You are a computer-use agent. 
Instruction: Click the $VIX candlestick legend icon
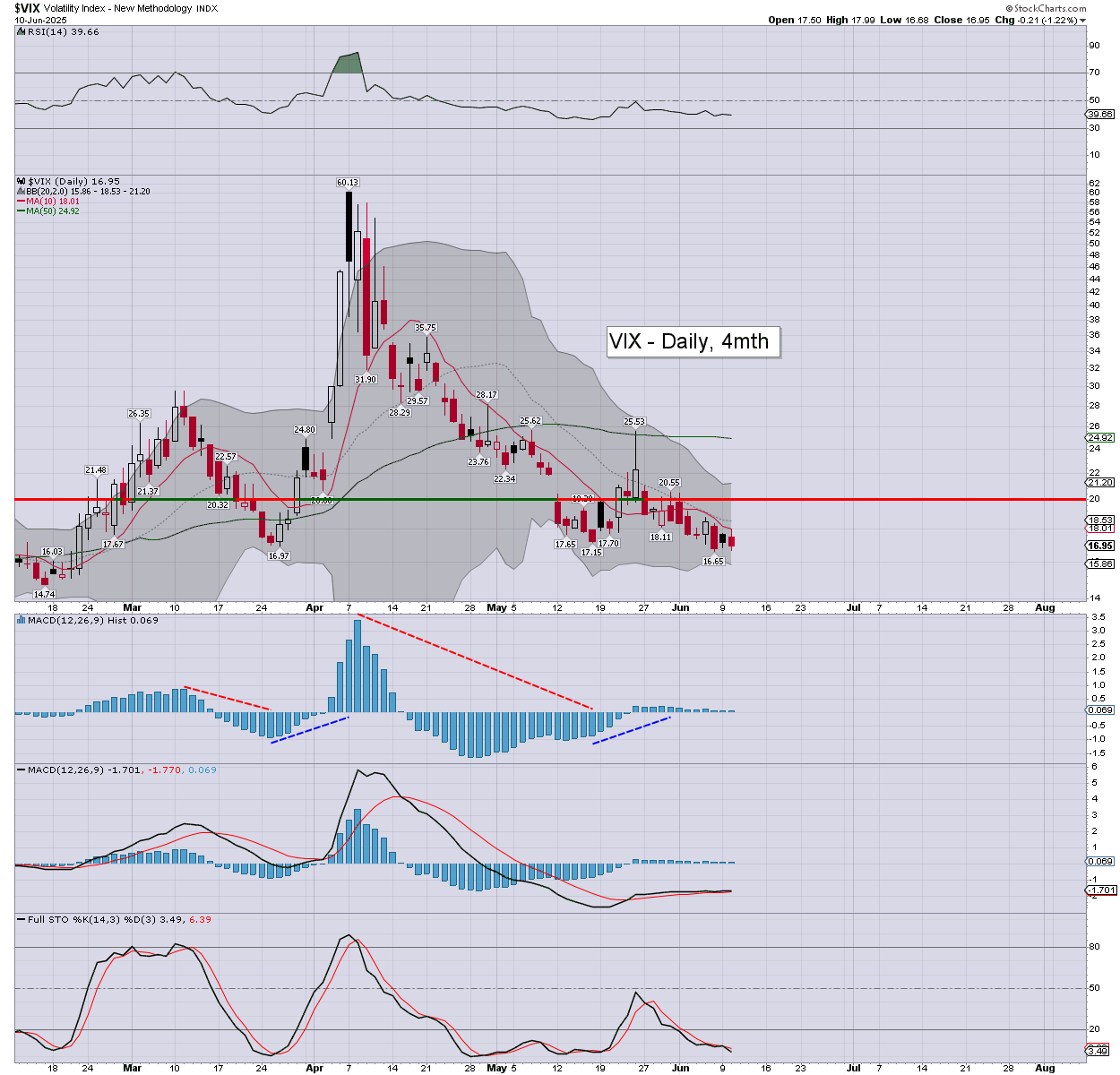click(21, 182)
